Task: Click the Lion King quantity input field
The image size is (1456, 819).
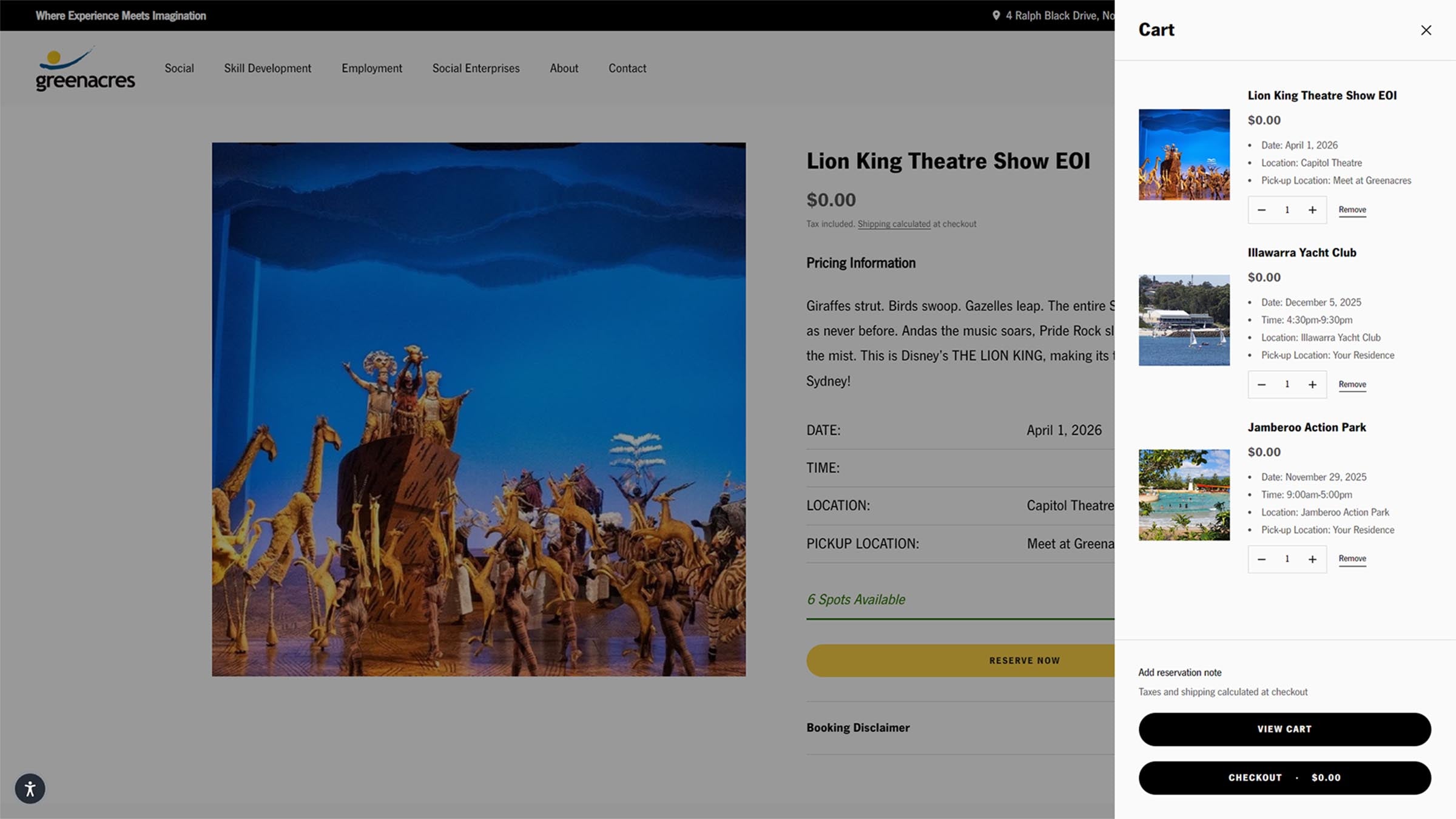Action: (x=1287, y=210)
